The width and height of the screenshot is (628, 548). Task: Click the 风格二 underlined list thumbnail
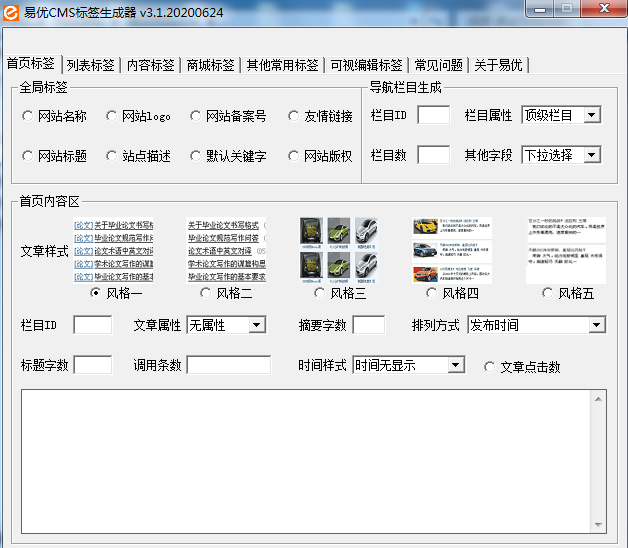pyautogui.click(x=226, y=250)
